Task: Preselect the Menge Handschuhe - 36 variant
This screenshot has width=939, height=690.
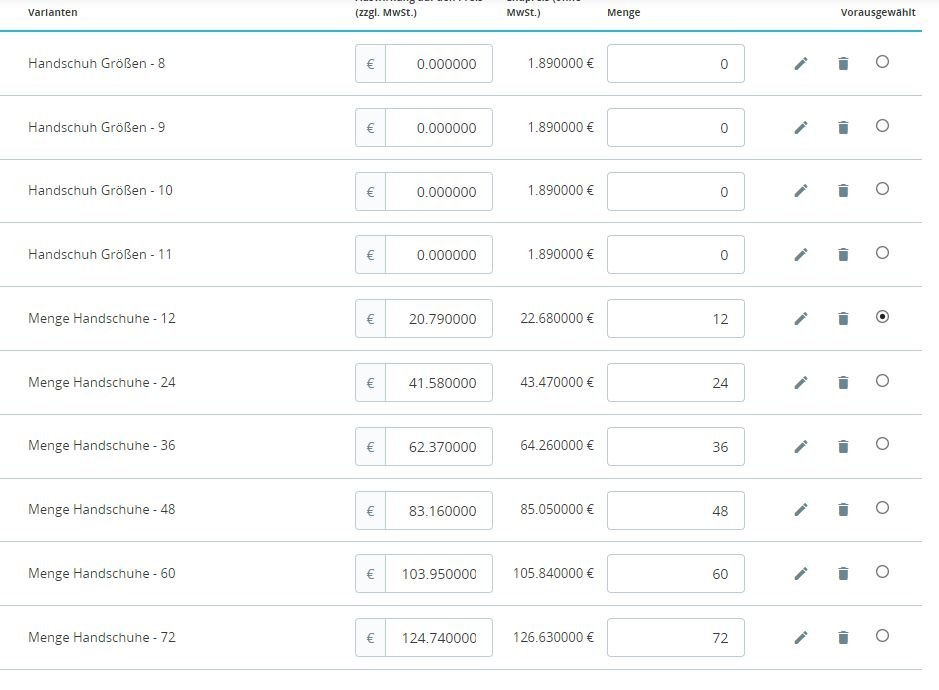Action: (x=882, y=444)
